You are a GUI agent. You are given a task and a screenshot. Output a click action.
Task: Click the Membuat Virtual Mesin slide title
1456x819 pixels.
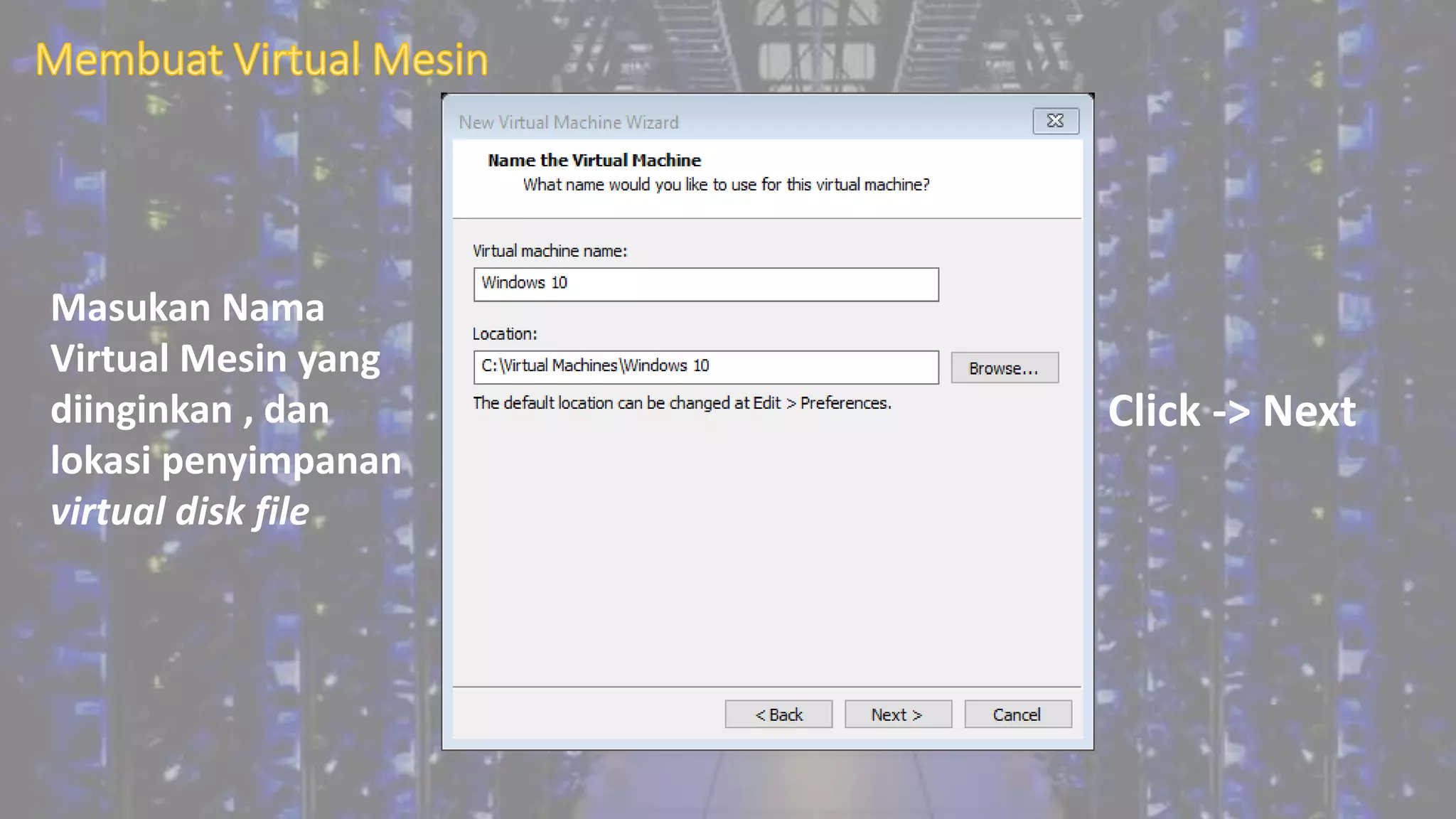(262, 60)
